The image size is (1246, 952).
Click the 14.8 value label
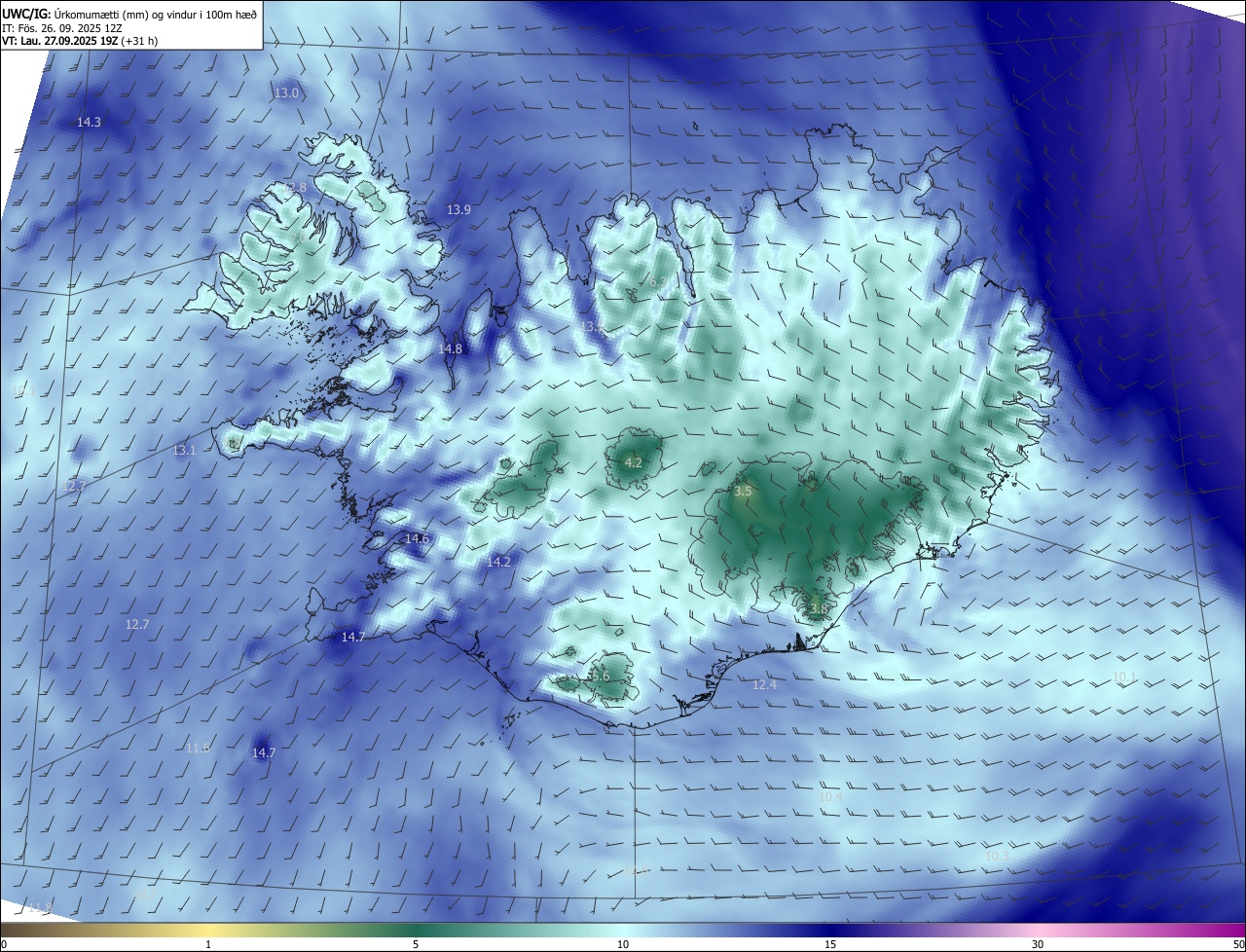pyautogui.click(x=450, y=348)
